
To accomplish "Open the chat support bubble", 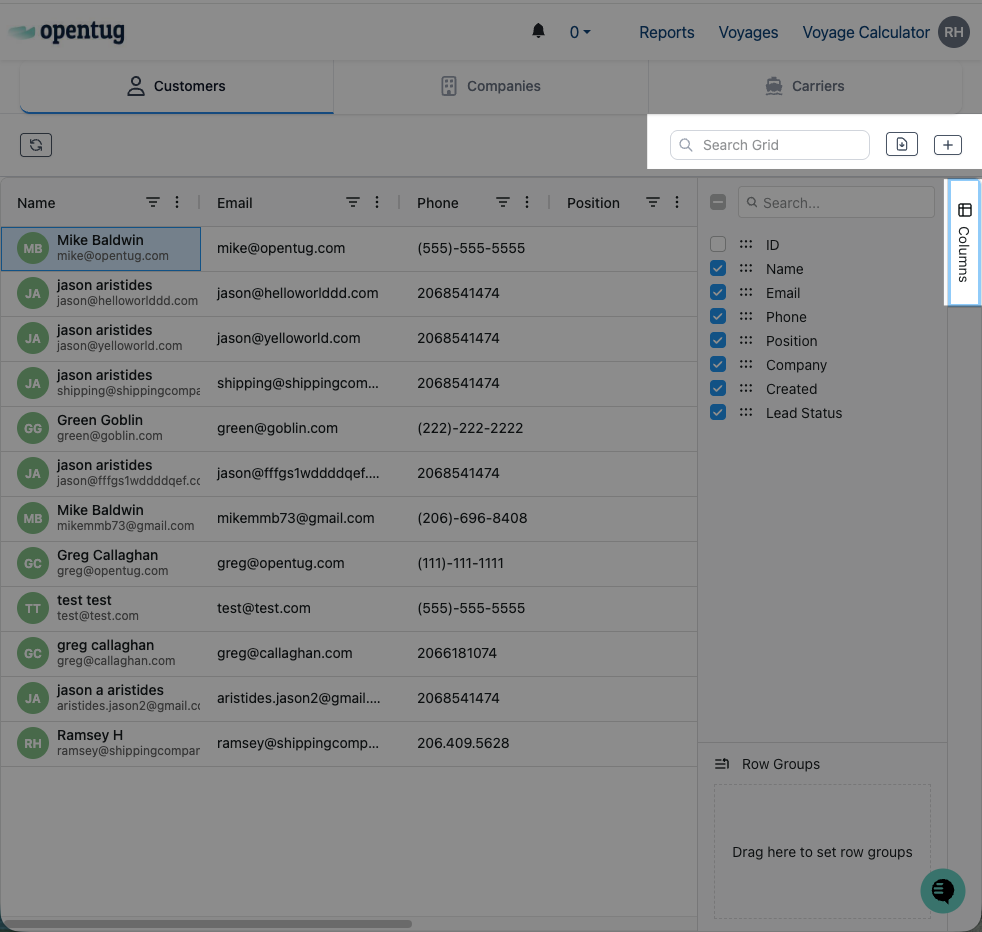I will (942, 891).
